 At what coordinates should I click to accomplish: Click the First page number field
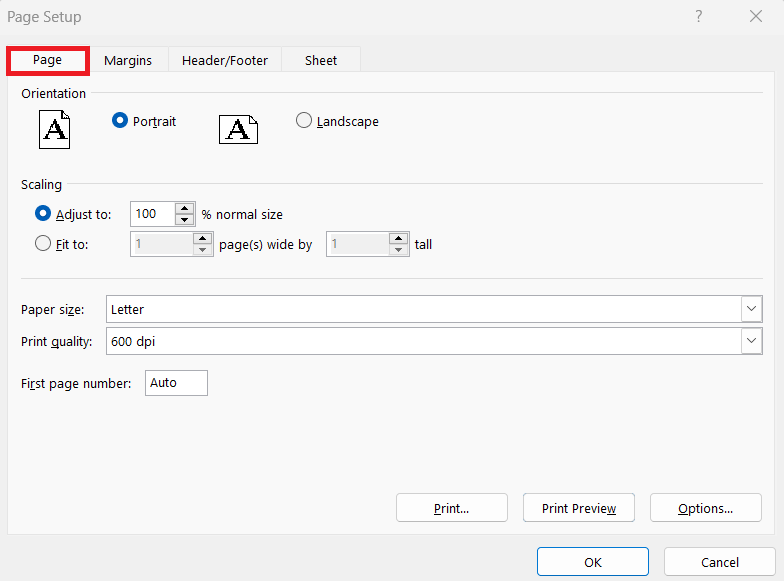click(x=176, y=383)
